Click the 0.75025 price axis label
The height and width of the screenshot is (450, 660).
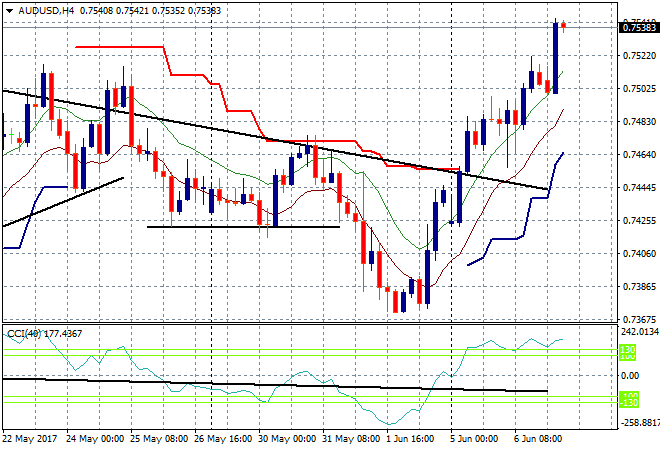point(639,89)
